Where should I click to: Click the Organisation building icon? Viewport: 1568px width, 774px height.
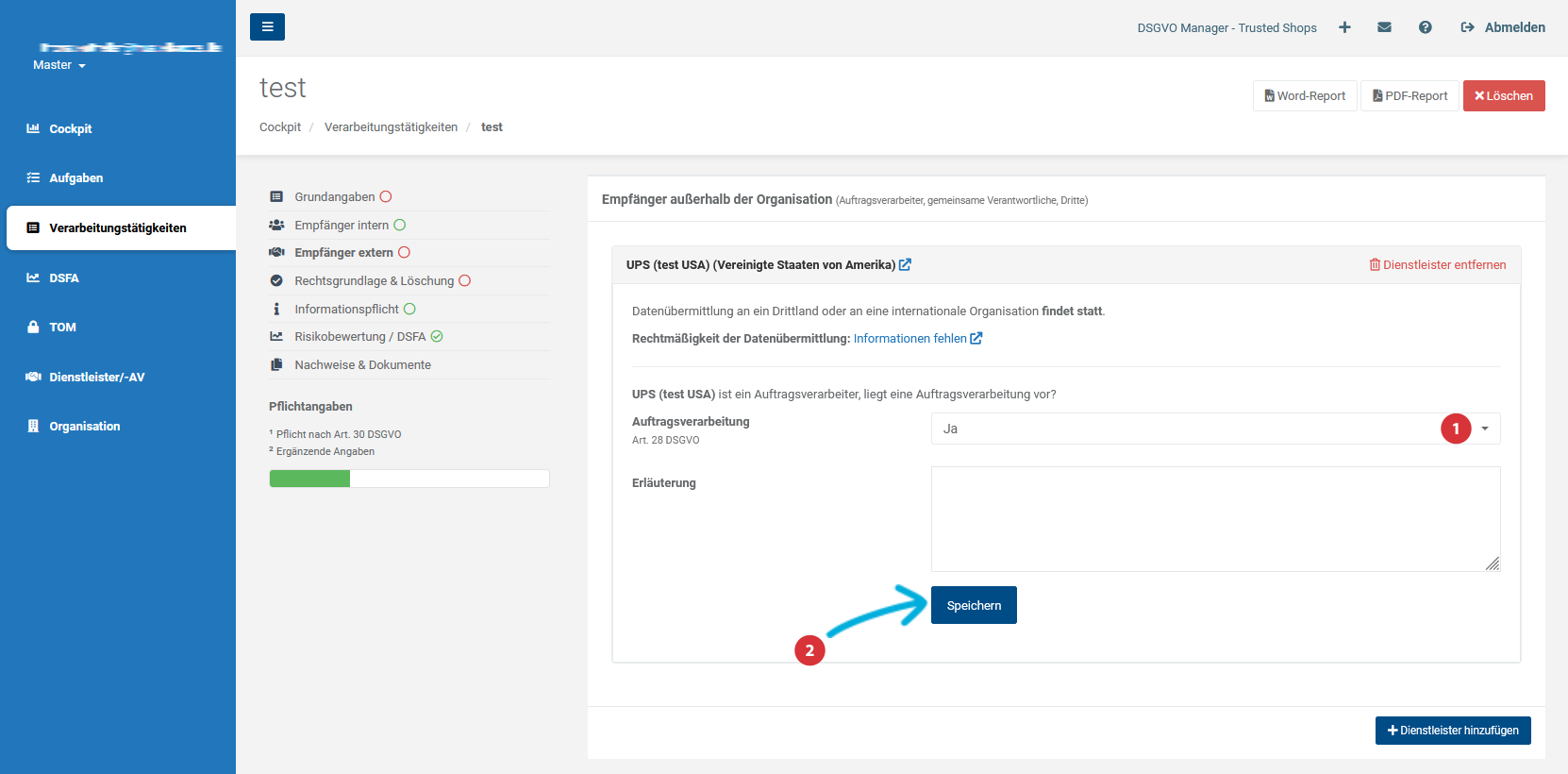point(33,426)
